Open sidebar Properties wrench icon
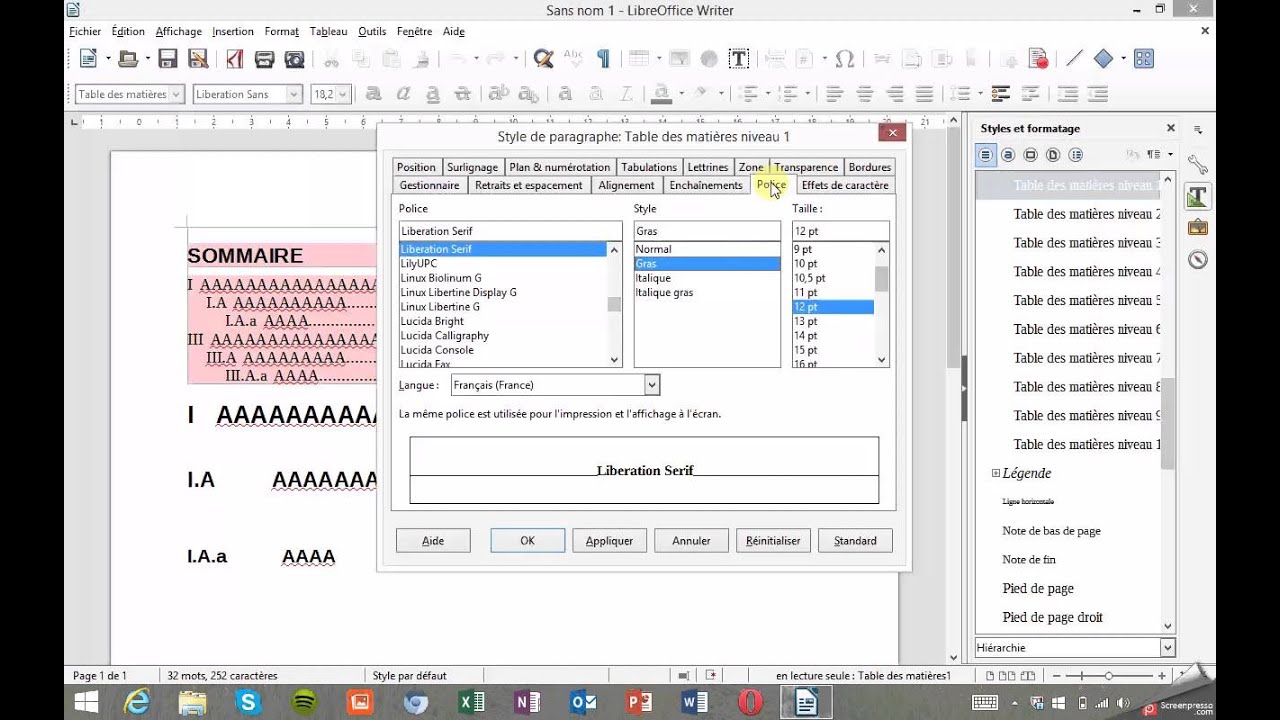Viewport: 1280px width, 720px height. click(x=1197, y=165)
